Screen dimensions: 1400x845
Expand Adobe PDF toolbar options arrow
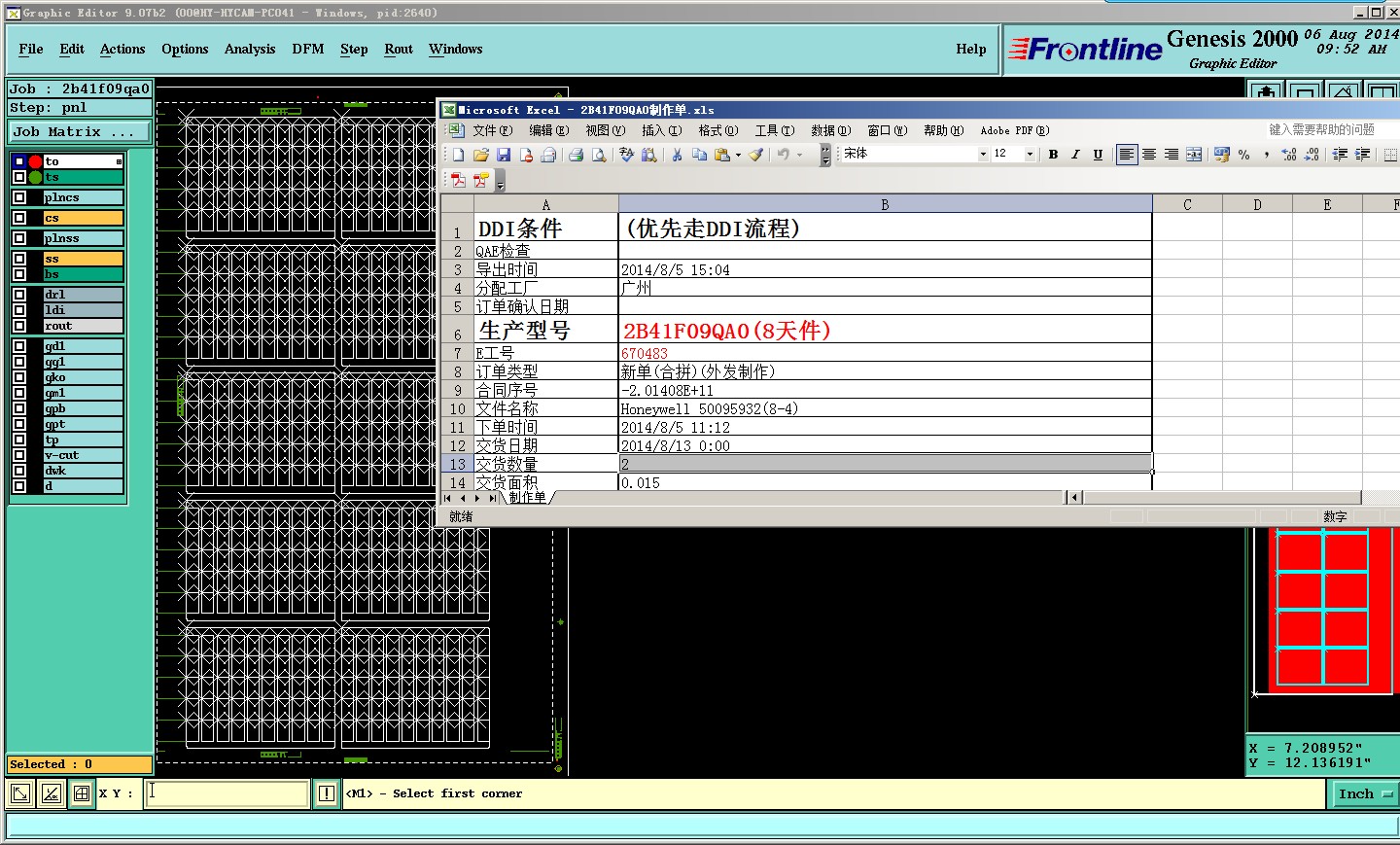tap(500, 181)
